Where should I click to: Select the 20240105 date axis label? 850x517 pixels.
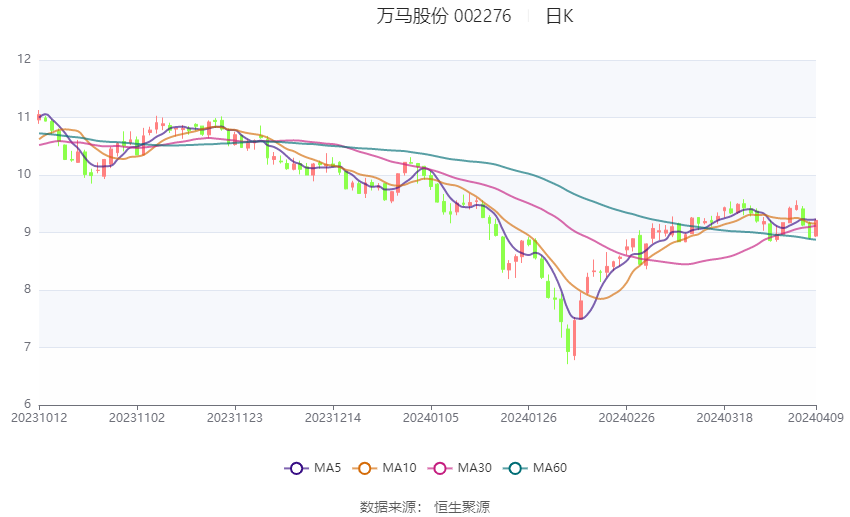pyautogui.click(x=430, y=418)
